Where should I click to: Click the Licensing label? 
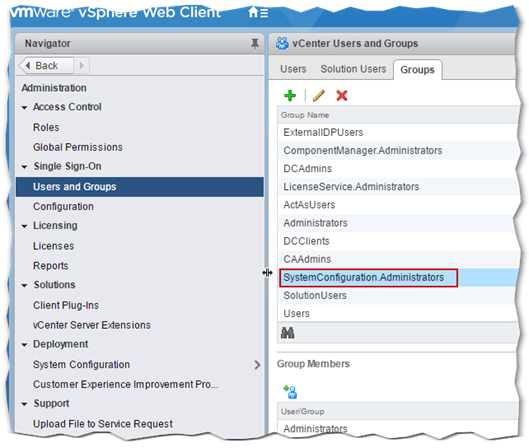(55, 226)
